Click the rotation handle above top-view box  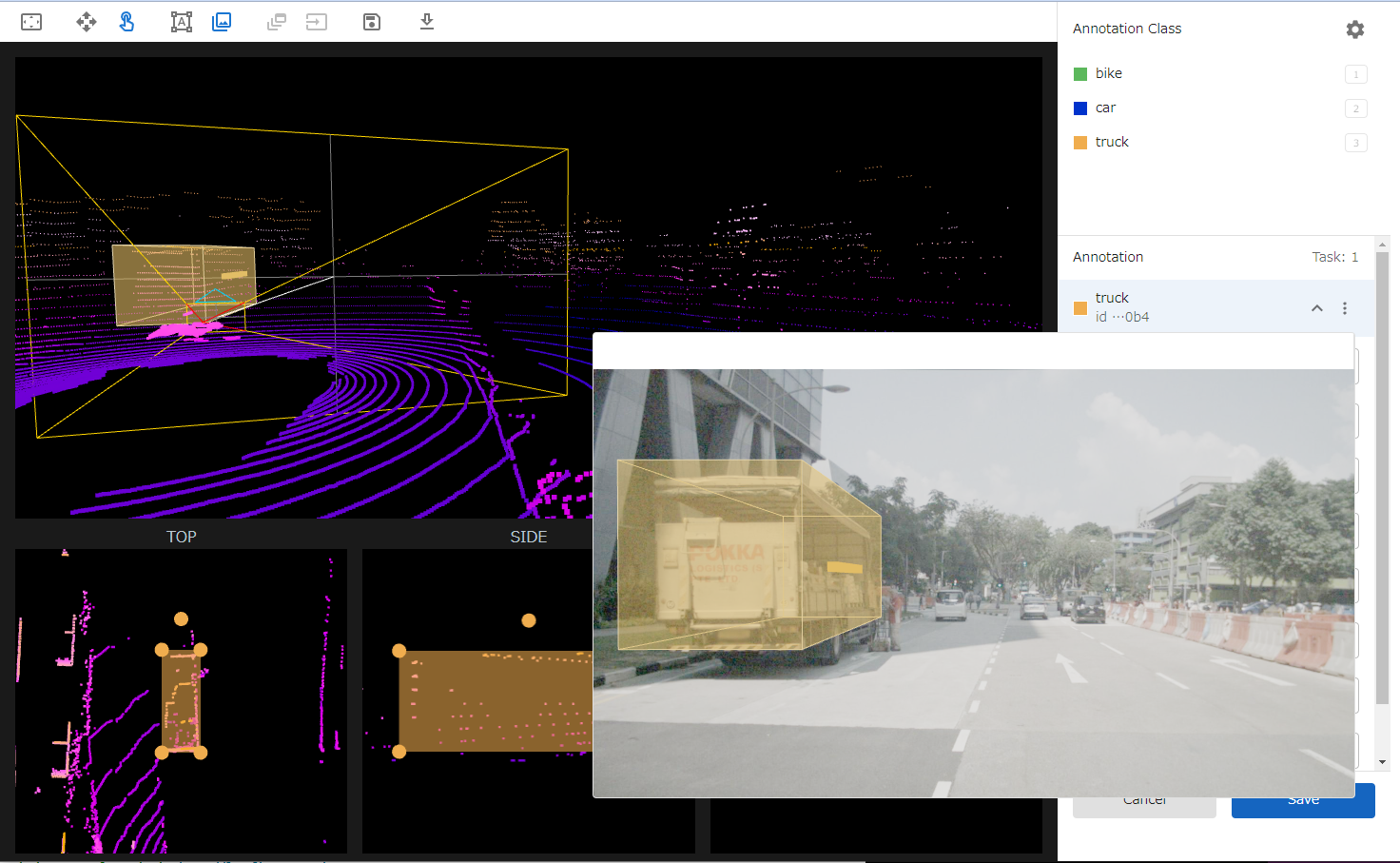pyautogui.click(x=181, y=618)
